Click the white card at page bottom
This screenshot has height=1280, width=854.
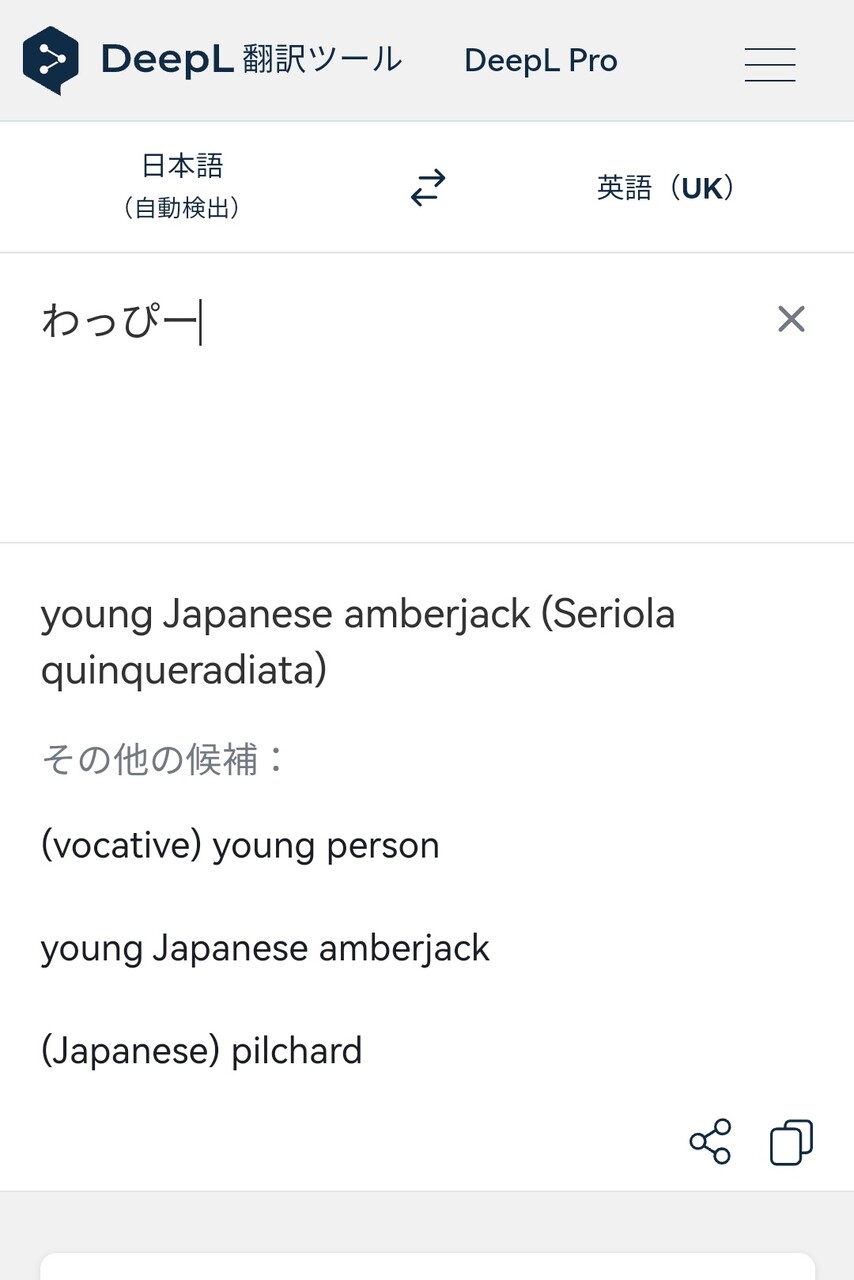coord(427,1266)
